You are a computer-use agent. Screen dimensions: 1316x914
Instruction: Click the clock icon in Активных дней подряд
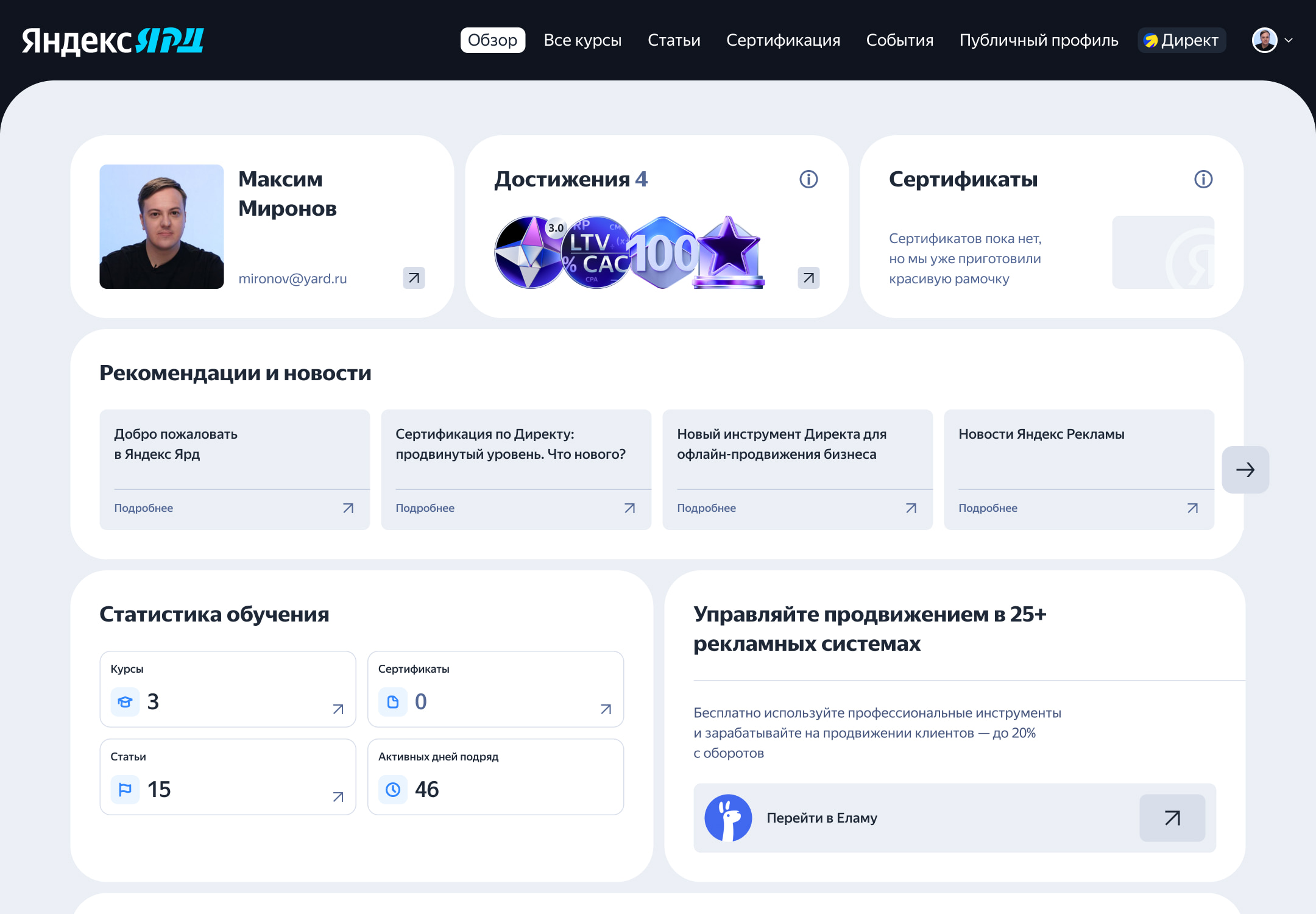[x=392, y=790]
